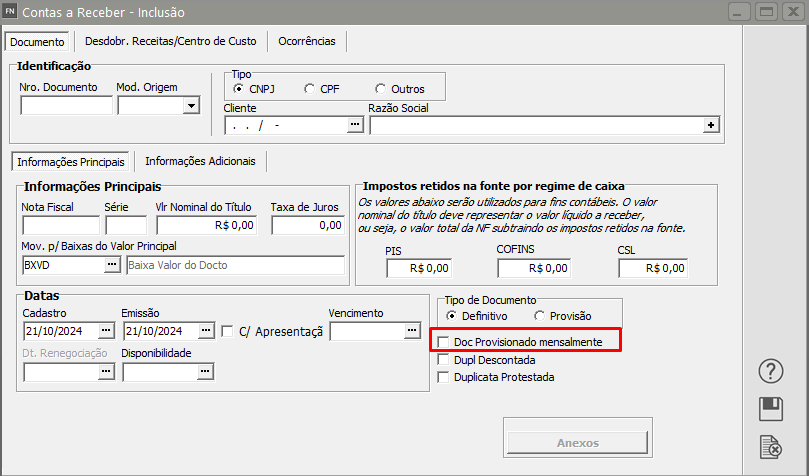
Task: Click the save floppy disk icon
Action: (771, 408)
